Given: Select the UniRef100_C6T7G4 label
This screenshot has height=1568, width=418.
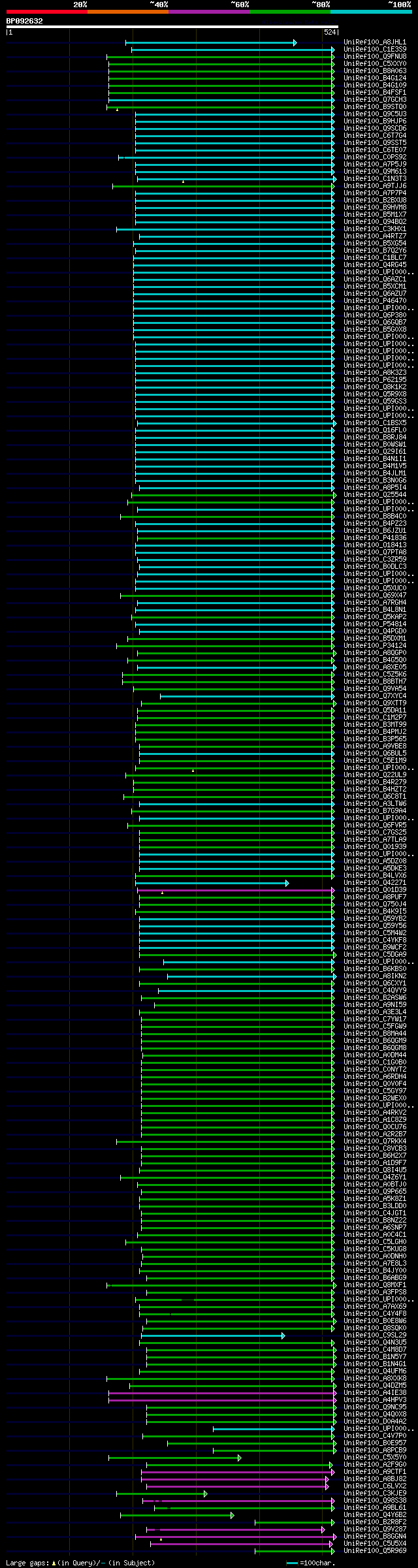Looking at the screenshot, I should pos(375,136).
